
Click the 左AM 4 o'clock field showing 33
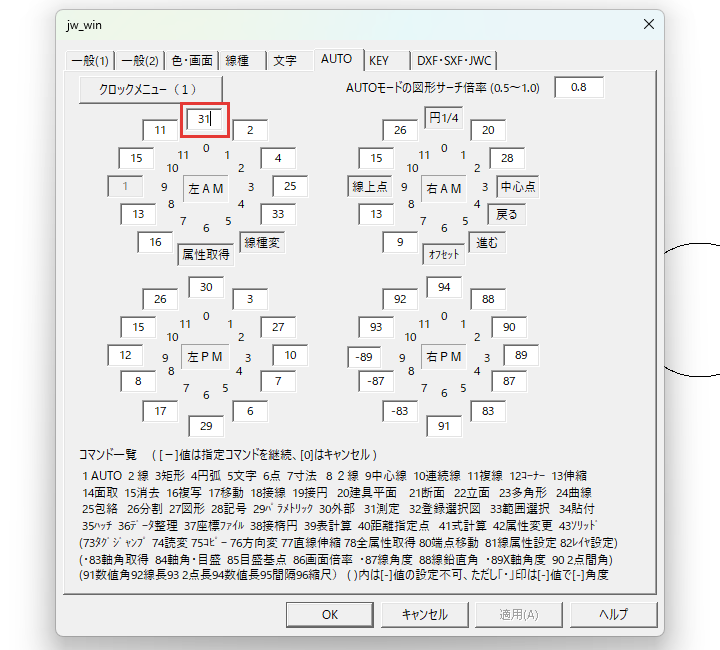278,214
